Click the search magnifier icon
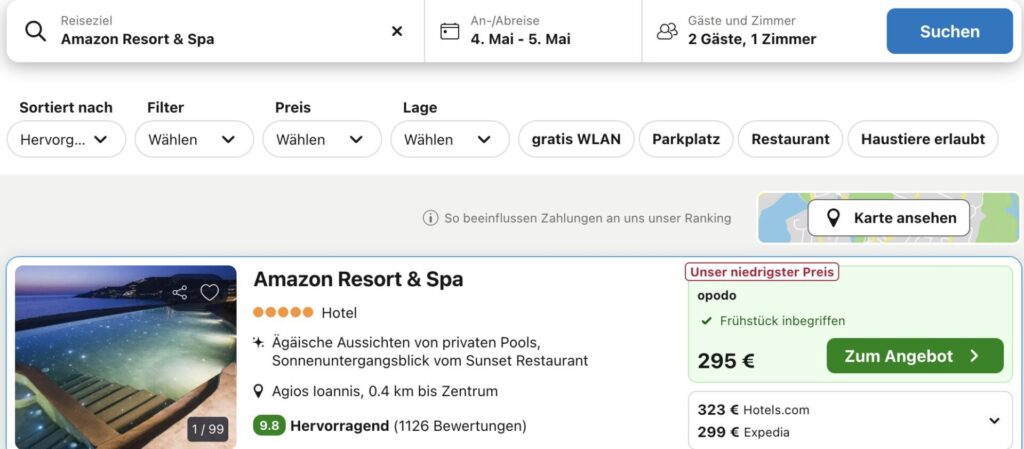 point(36,31)
